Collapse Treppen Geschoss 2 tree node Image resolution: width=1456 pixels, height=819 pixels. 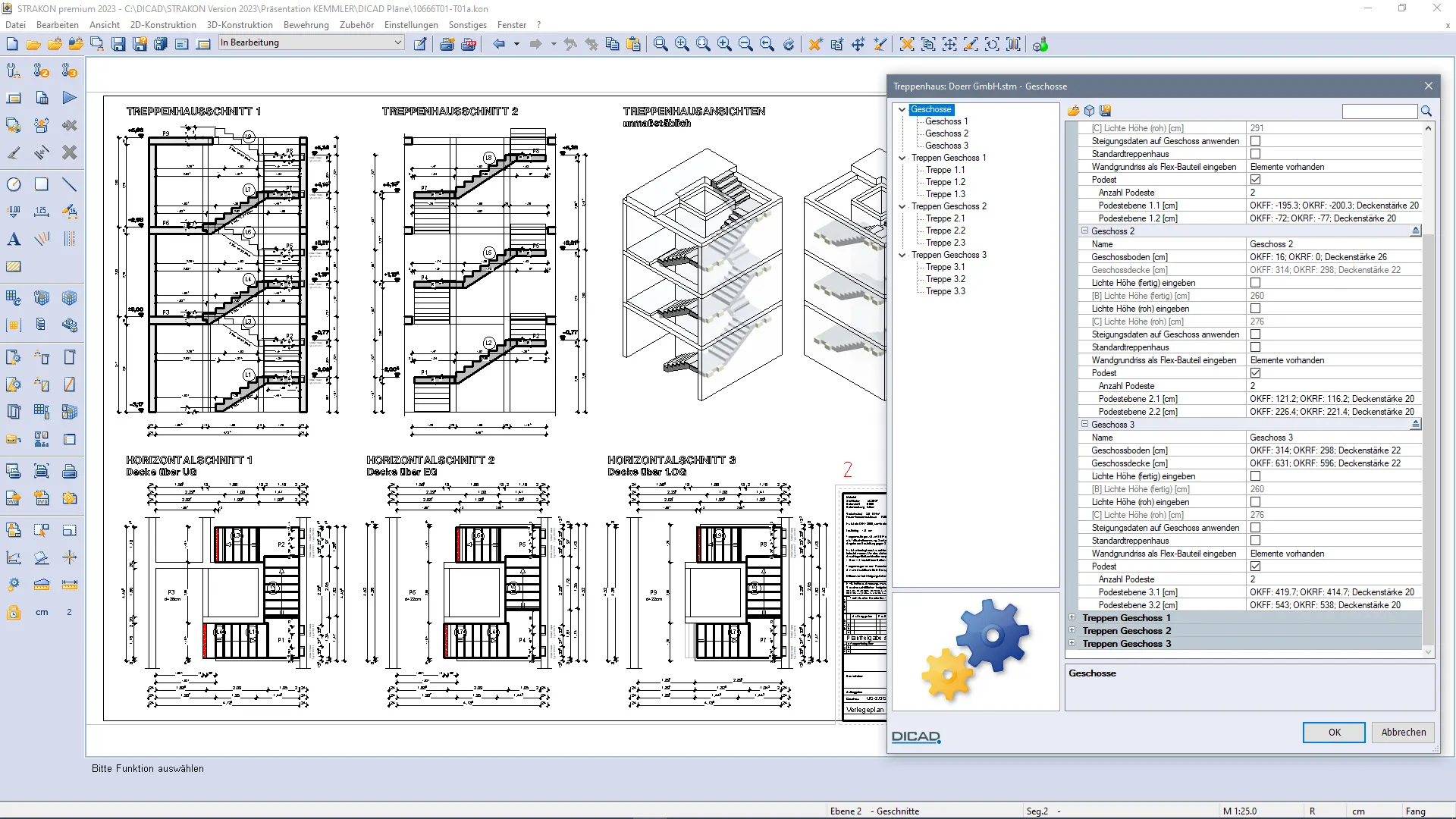pos(902,206)
